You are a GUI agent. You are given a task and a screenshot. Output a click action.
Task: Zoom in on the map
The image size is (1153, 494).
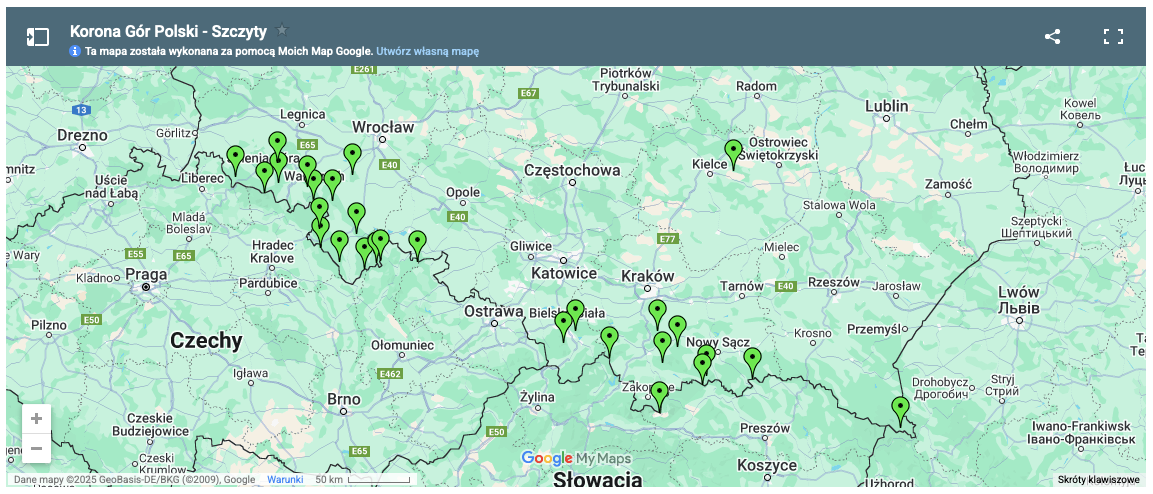pyautogui.click(x=36, y=419)
